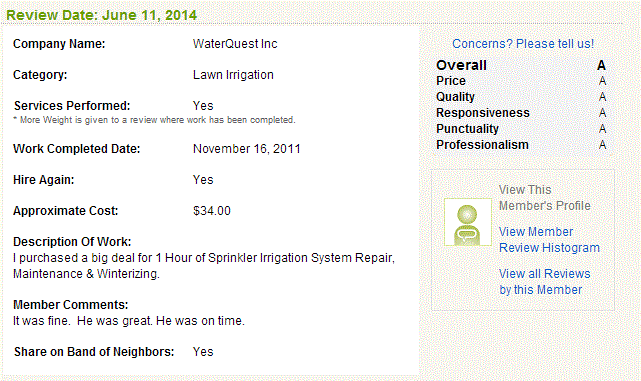
Task: Open View Member Review Histogram link
Action: (x=549, y=240)
